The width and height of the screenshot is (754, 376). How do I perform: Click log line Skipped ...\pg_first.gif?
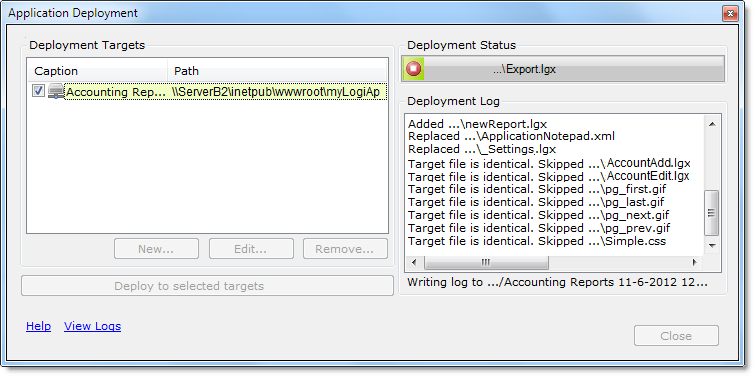(537, 189)
